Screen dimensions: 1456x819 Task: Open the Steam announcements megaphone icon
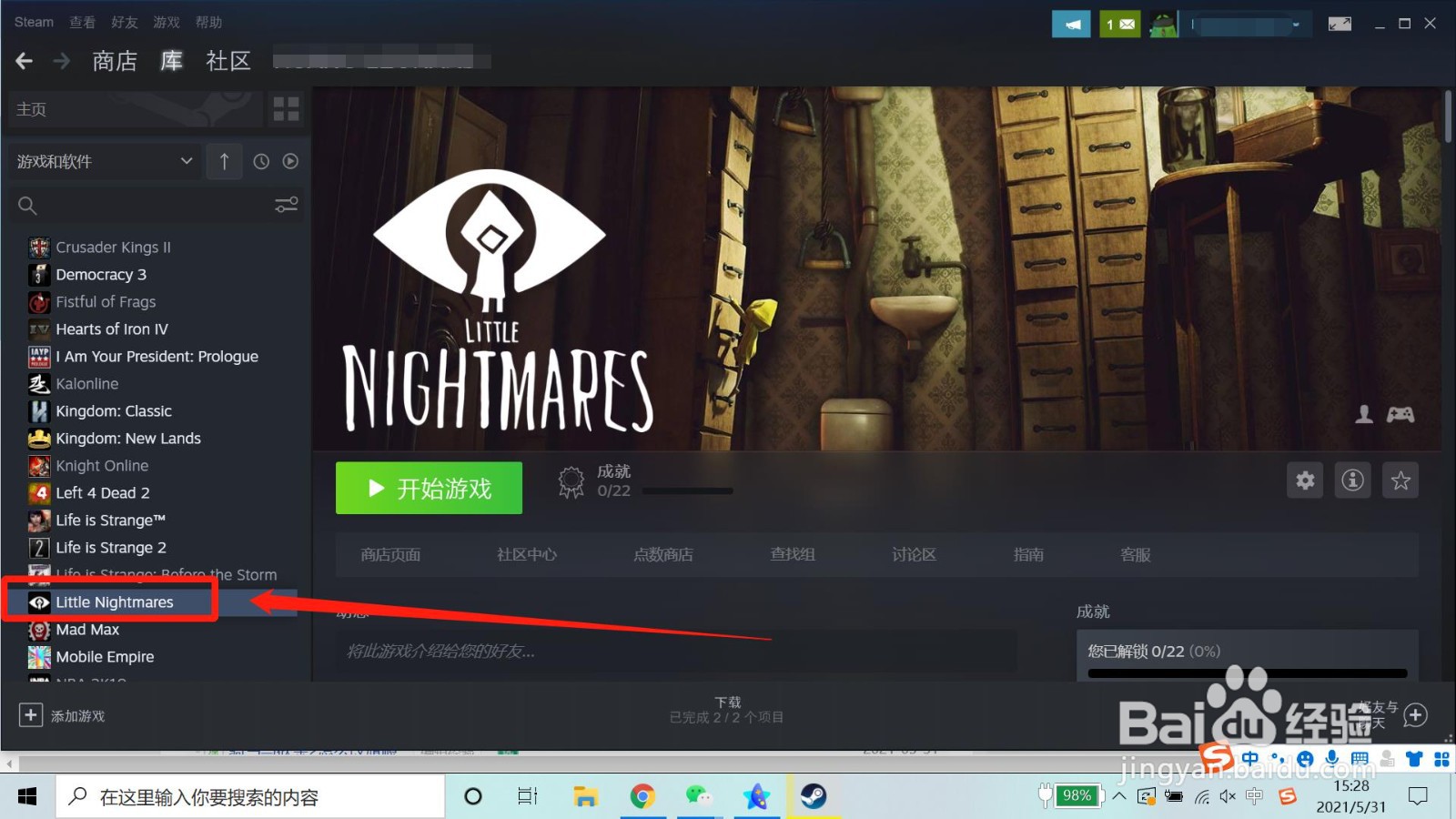click(x=1071, y=24)
